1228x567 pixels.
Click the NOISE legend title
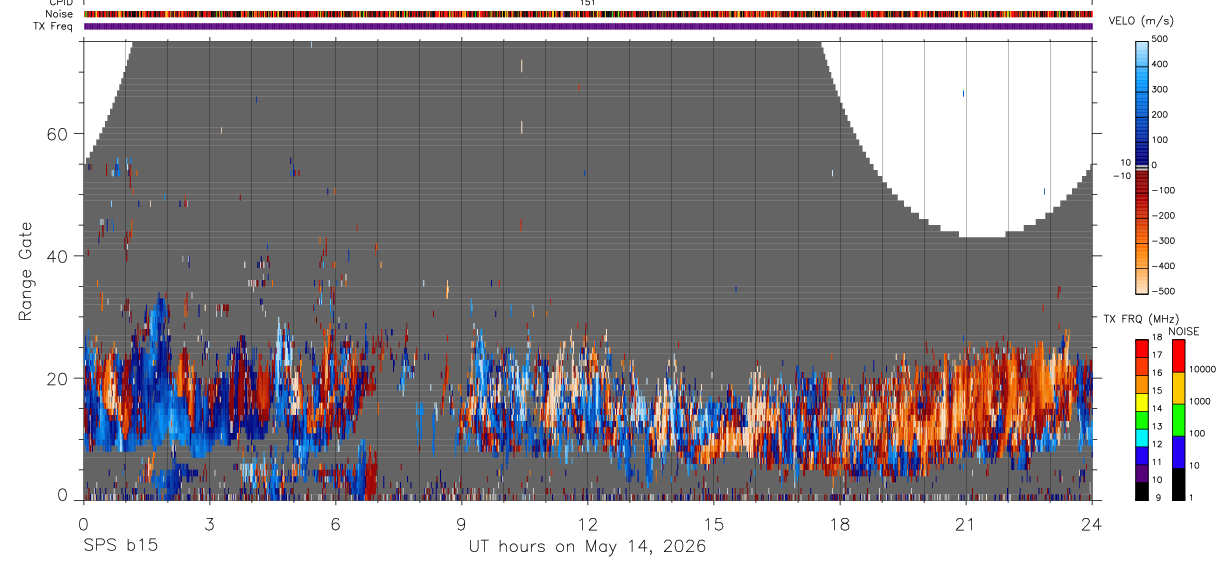1183,332
